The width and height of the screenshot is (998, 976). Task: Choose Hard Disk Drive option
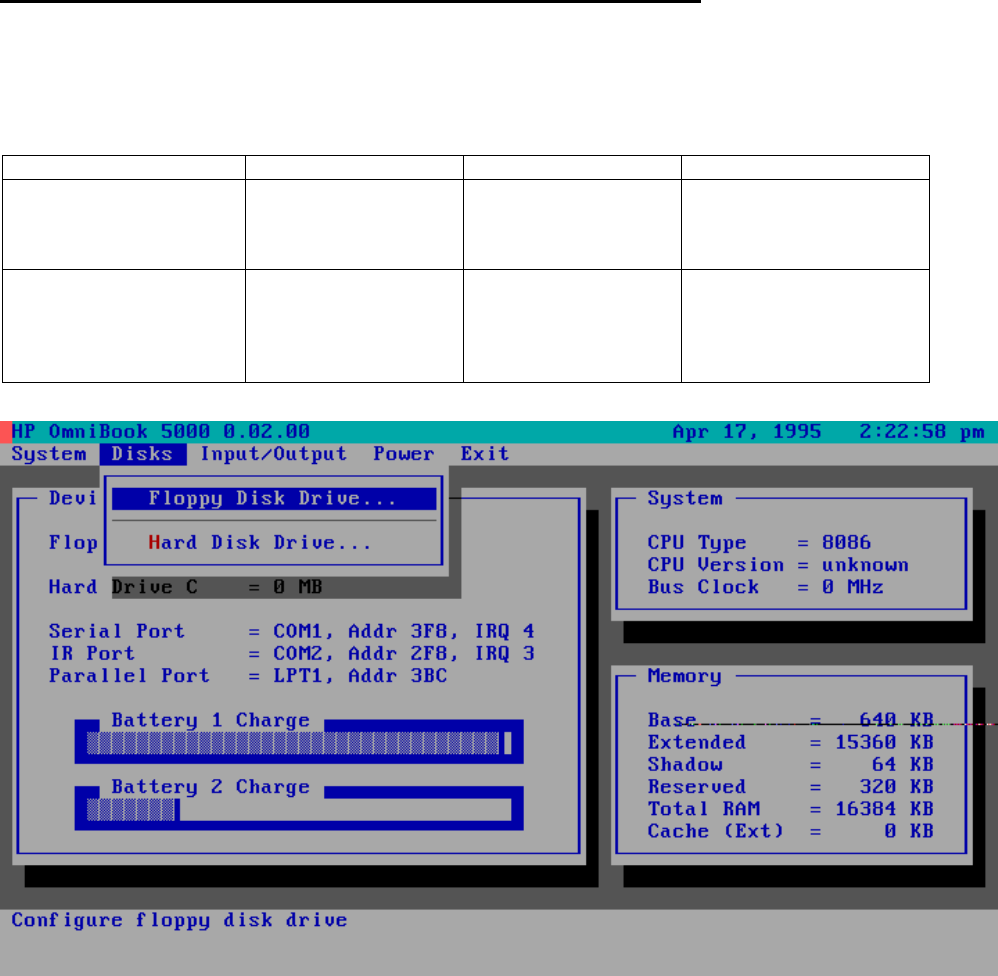[261, 543]
